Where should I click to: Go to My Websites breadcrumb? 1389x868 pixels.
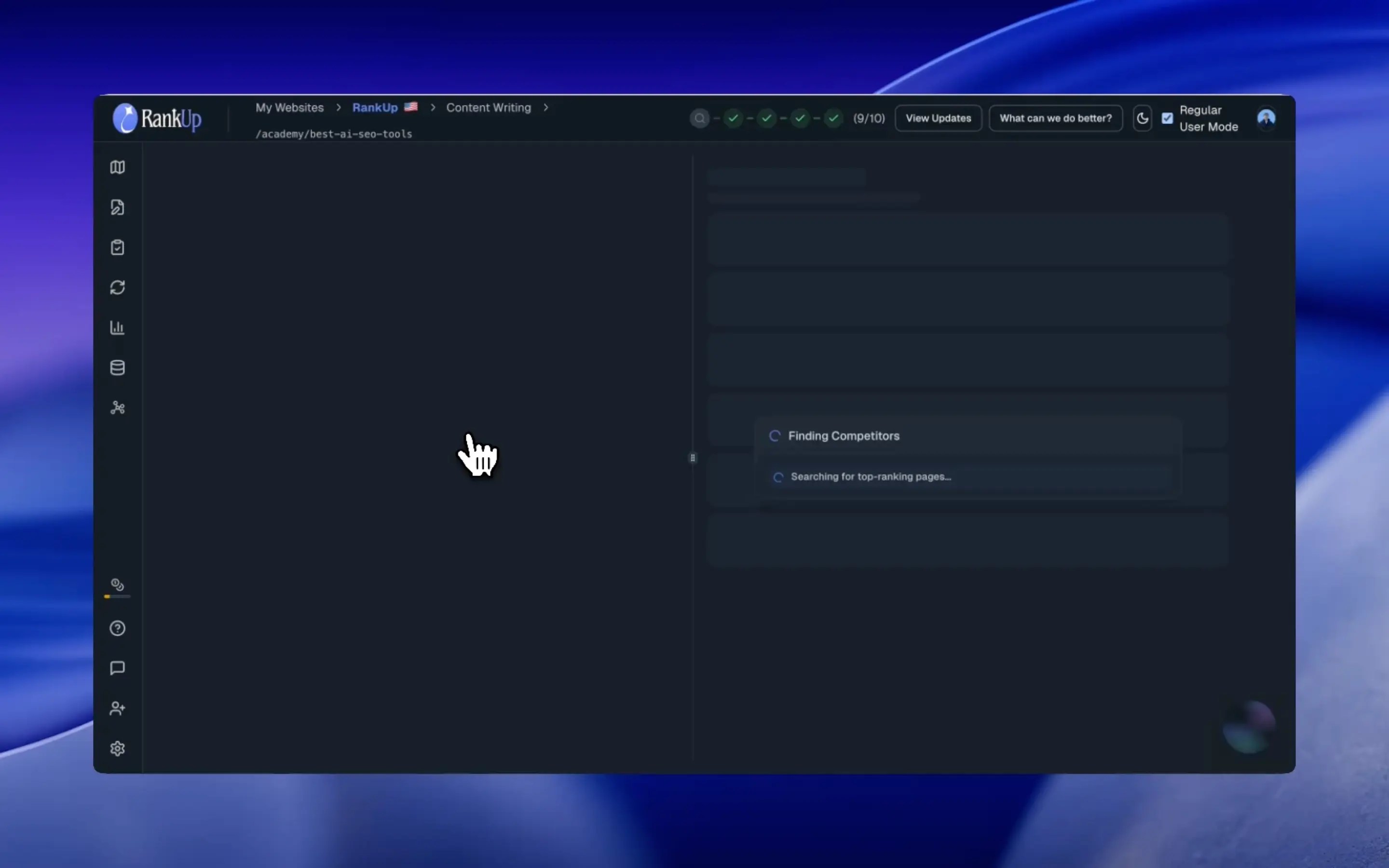coord(289,108)
